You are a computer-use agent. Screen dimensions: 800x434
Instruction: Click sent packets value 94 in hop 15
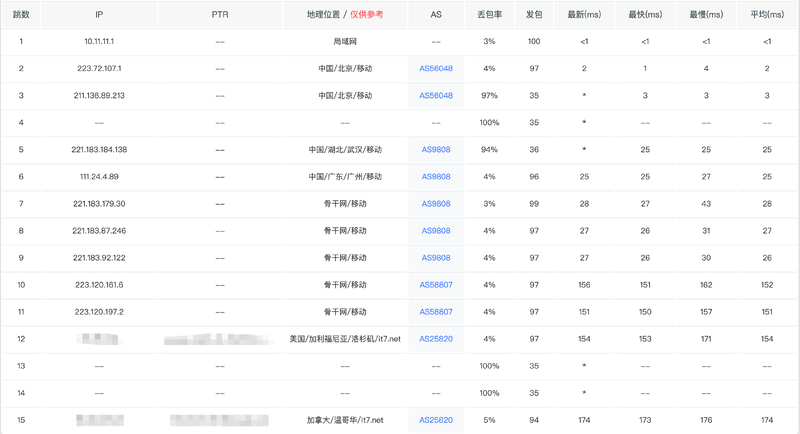click(x=534, y=420)
